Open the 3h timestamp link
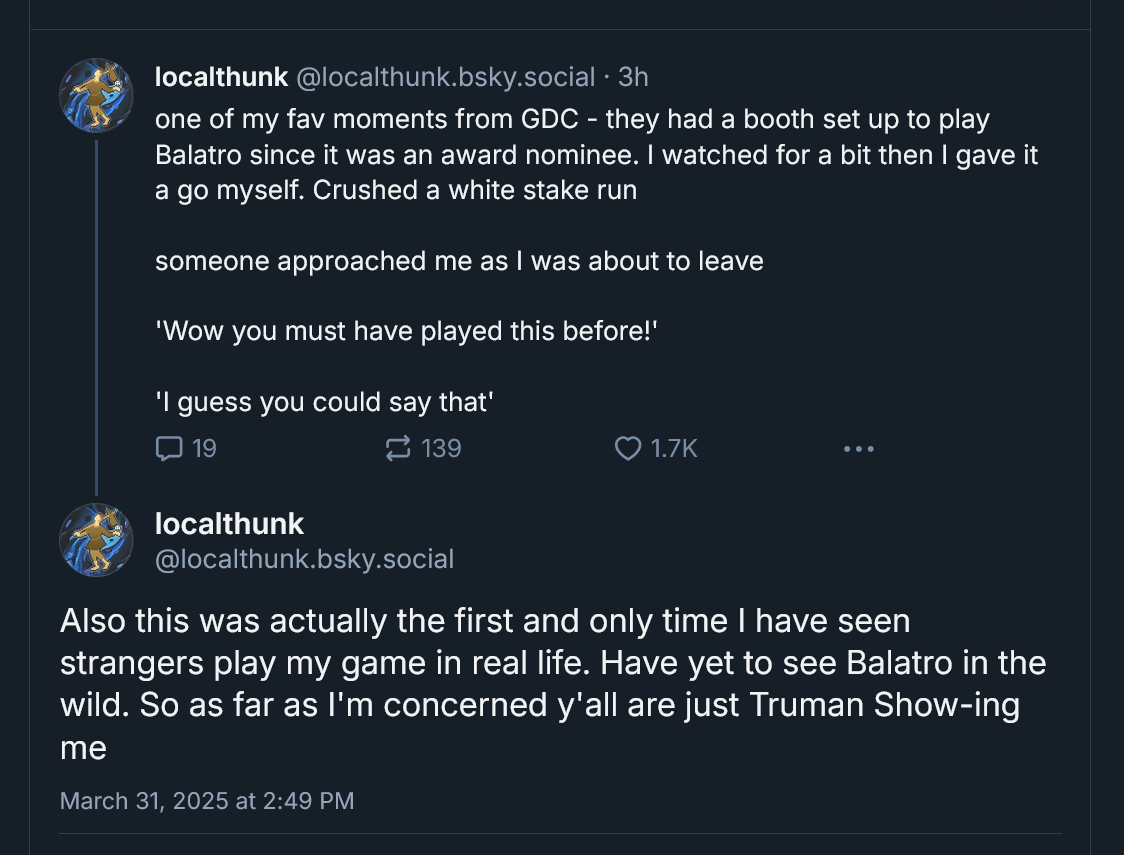The image size is (1124, 855). point(634,76)
